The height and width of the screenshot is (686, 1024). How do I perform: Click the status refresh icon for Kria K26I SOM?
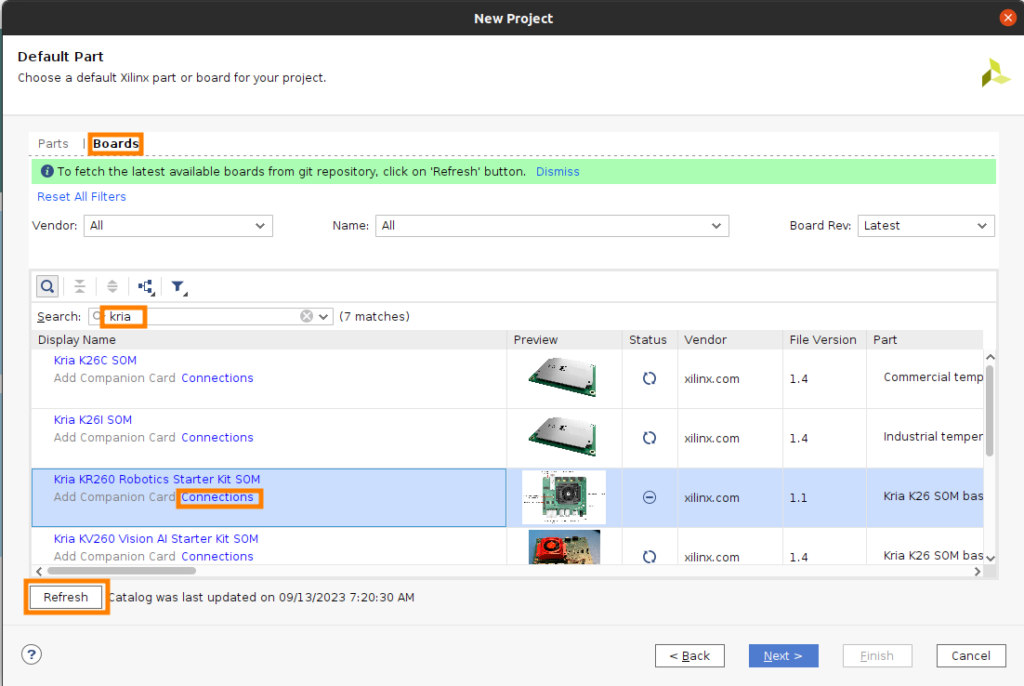[649, 438]
